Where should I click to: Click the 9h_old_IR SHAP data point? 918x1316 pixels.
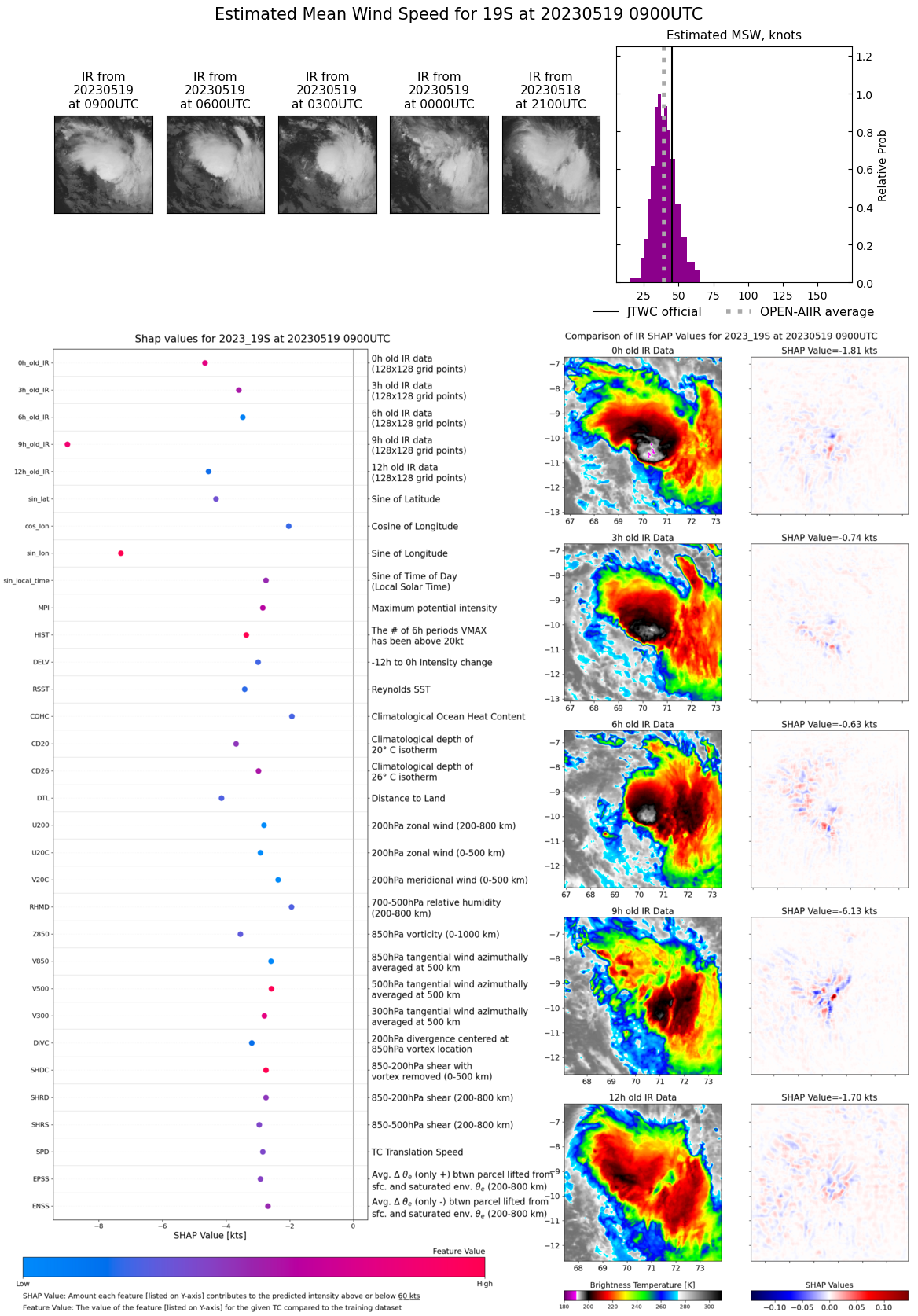pos(68,444)
